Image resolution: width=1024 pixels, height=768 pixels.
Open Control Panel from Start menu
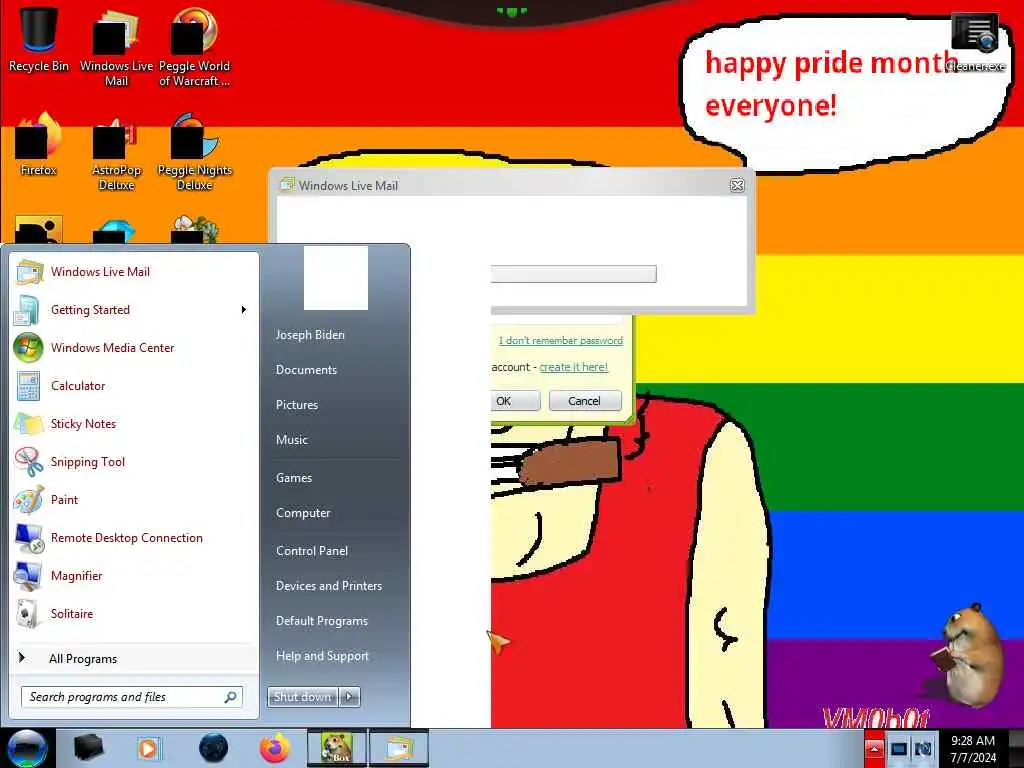pyautogui.click(x=312, y=551)
